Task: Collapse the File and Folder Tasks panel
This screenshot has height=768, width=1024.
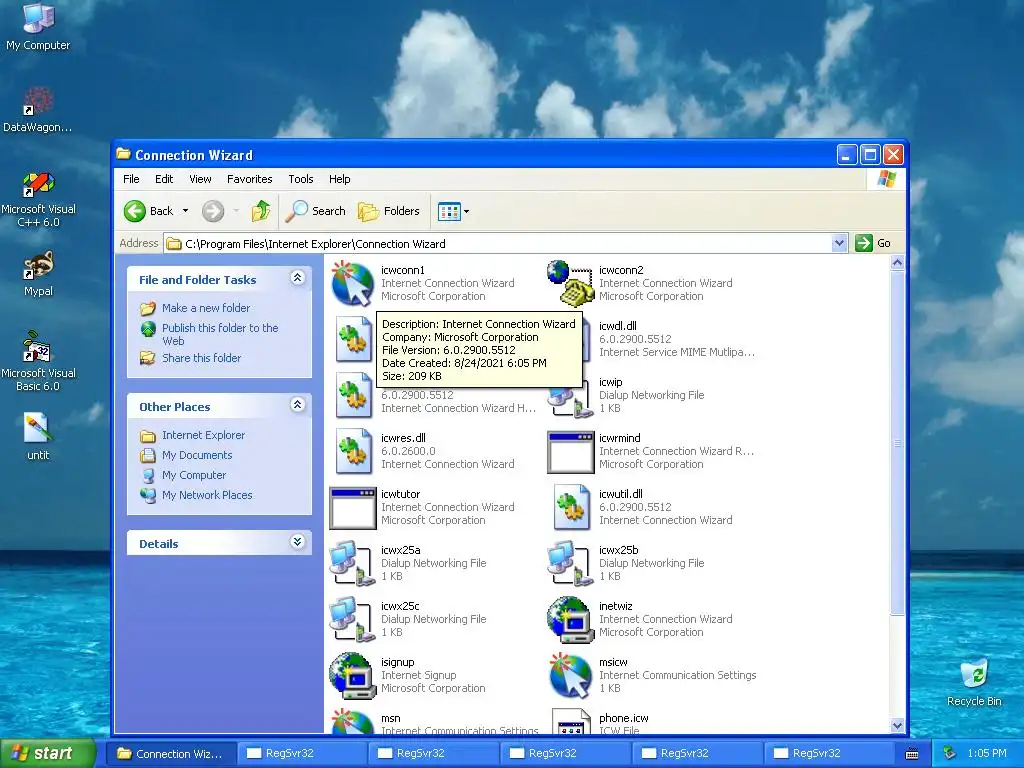Action: pos(297,278)
